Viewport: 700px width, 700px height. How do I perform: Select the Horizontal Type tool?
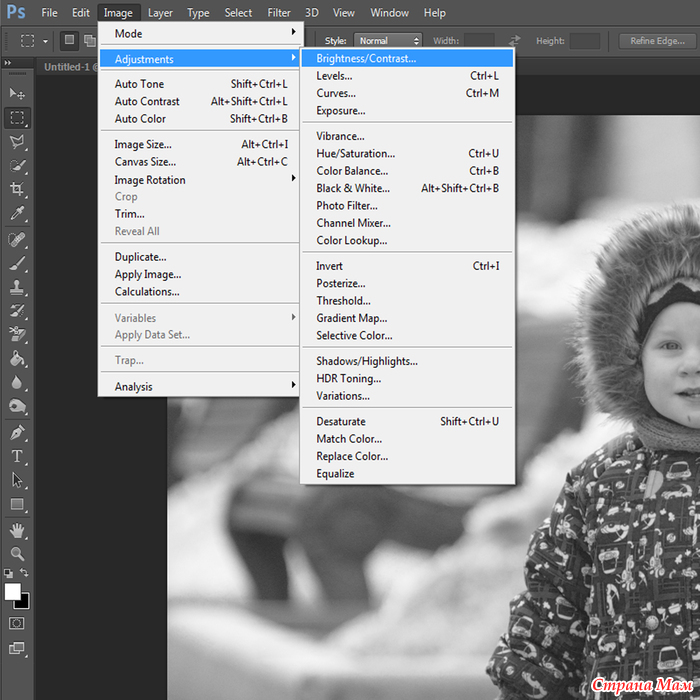click(x=17, y=456)
